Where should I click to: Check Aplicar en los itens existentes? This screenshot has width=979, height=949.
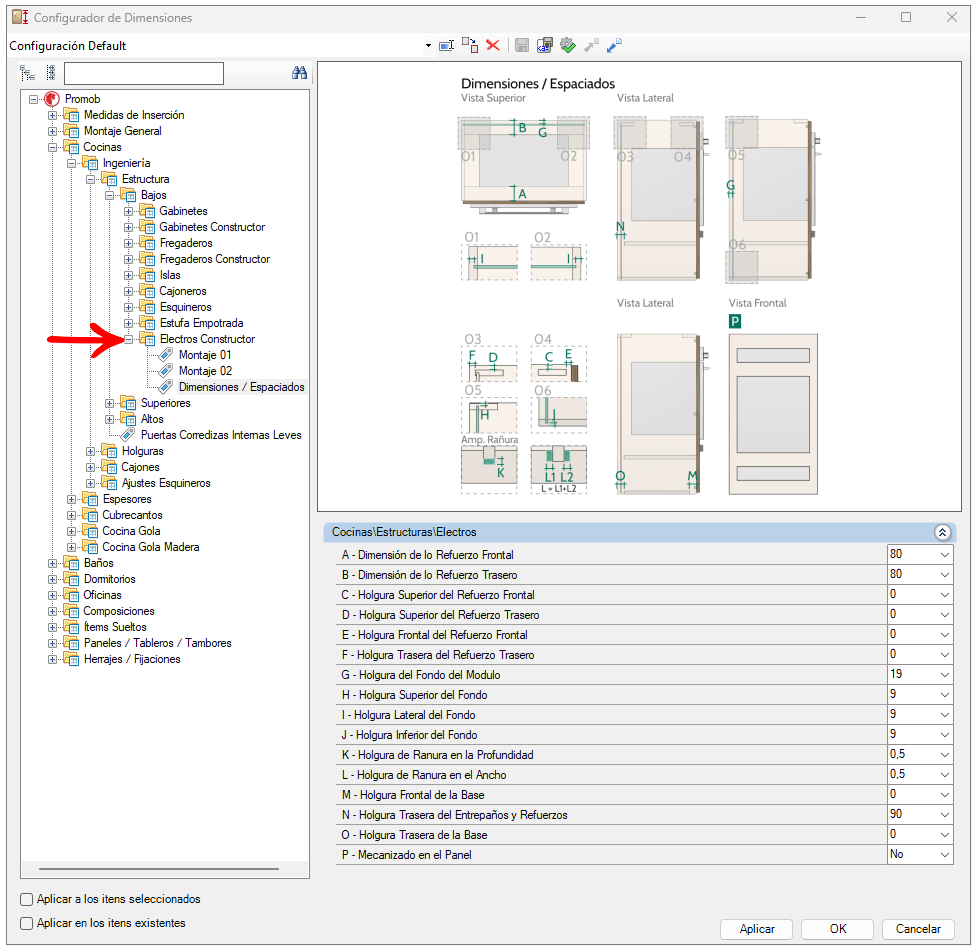pos(26,923)
